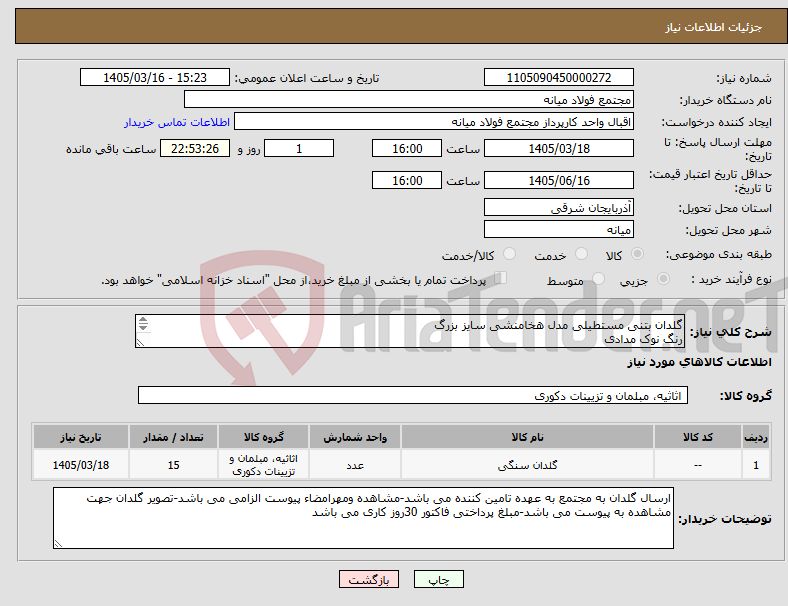Choose the متوسط purchase type radio

pyautogui.click(x=598, y=278)
